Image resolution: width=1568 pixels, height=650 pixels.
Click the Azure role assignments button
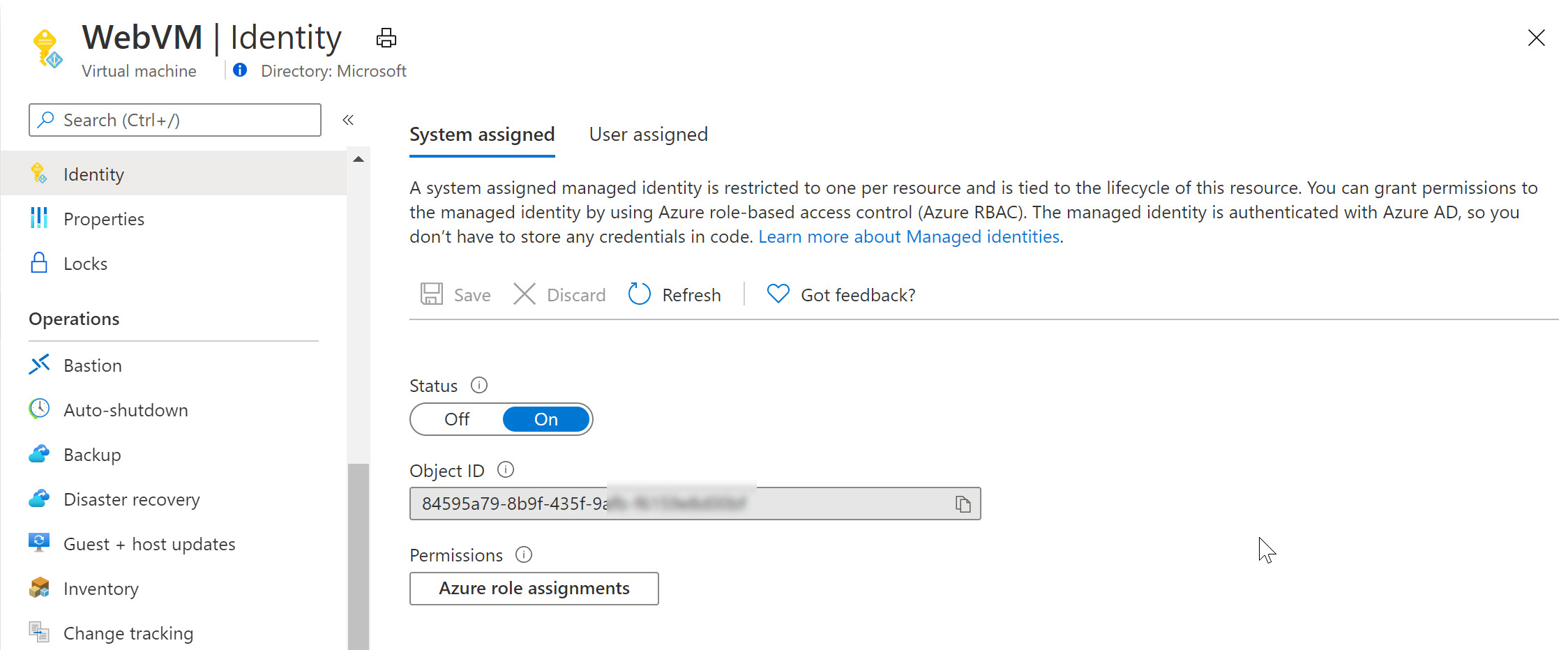pos(534,588)
